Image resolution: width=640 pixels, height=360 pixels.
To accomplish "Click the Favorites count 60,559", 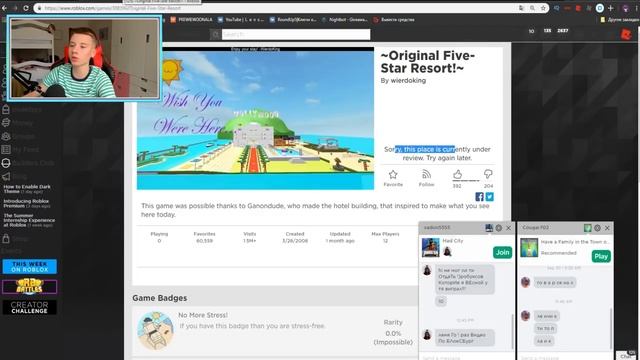I will point(204,241).
